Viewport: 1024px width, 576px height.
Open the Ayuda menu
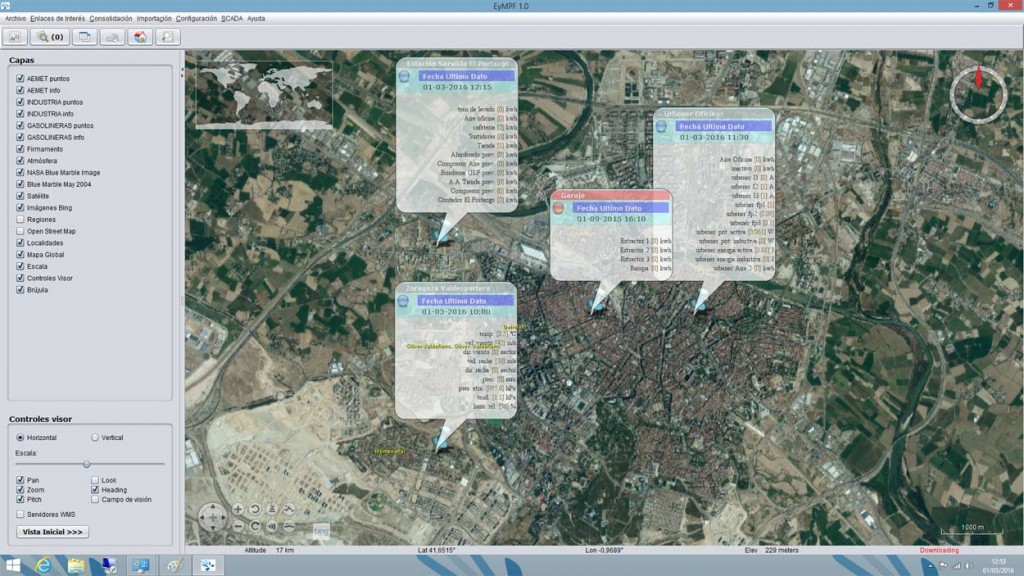(x=256, y=18)
